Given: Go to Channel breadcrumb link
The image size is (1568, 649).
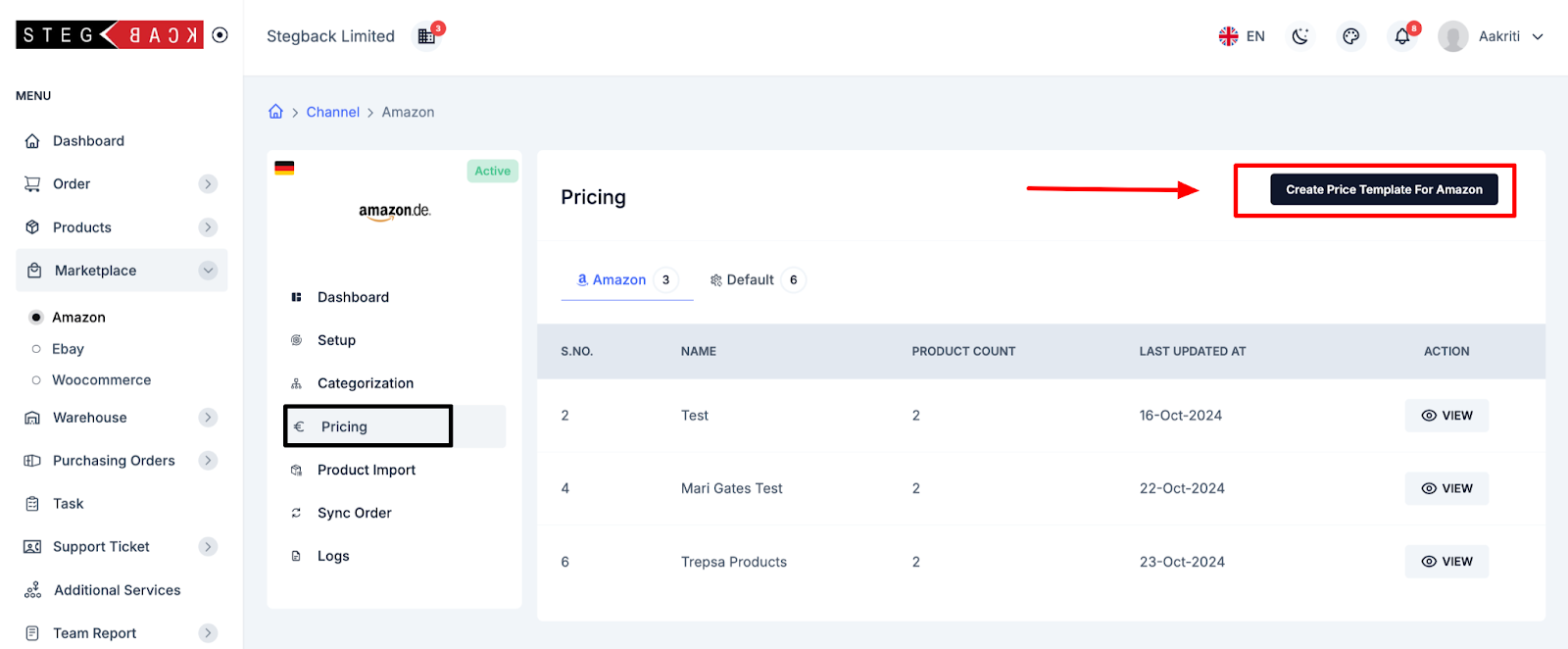Looking at the screenshot, I should [x=332, y=112].
